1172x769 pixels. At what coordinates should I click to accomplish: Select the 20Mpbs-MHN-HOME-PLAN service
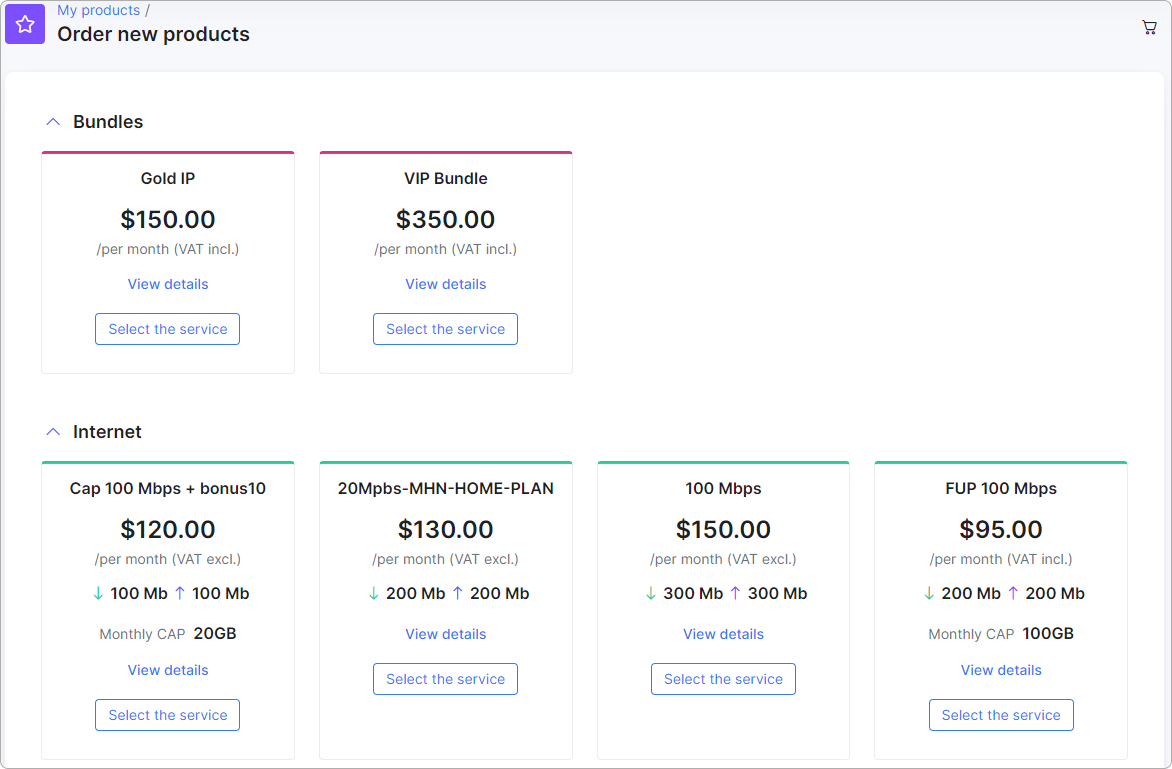pyautogui.click(x=445, y=679)
